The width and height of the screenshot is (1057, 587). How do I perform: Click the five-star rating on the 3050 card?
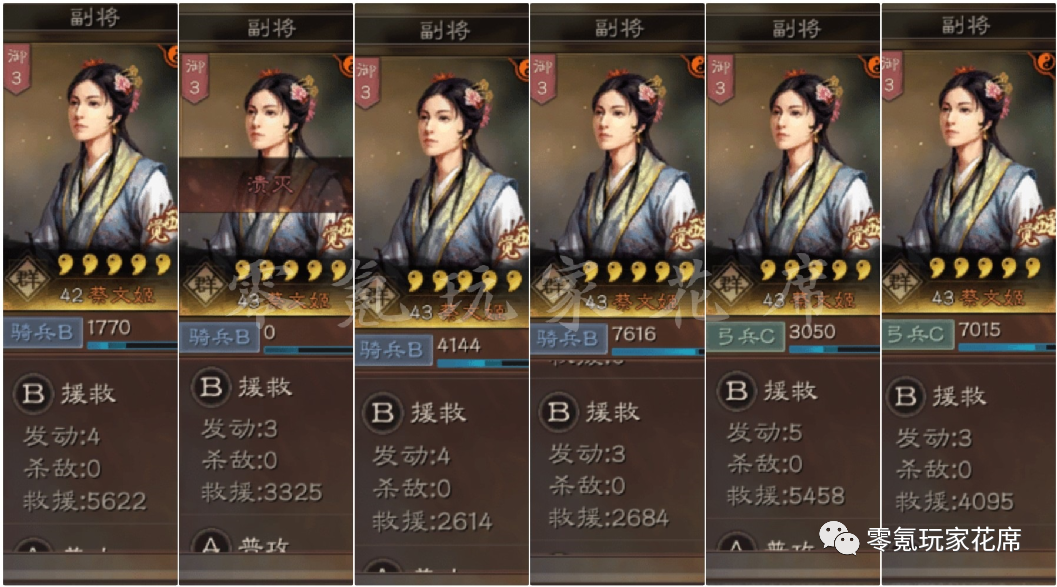point(815,271)
